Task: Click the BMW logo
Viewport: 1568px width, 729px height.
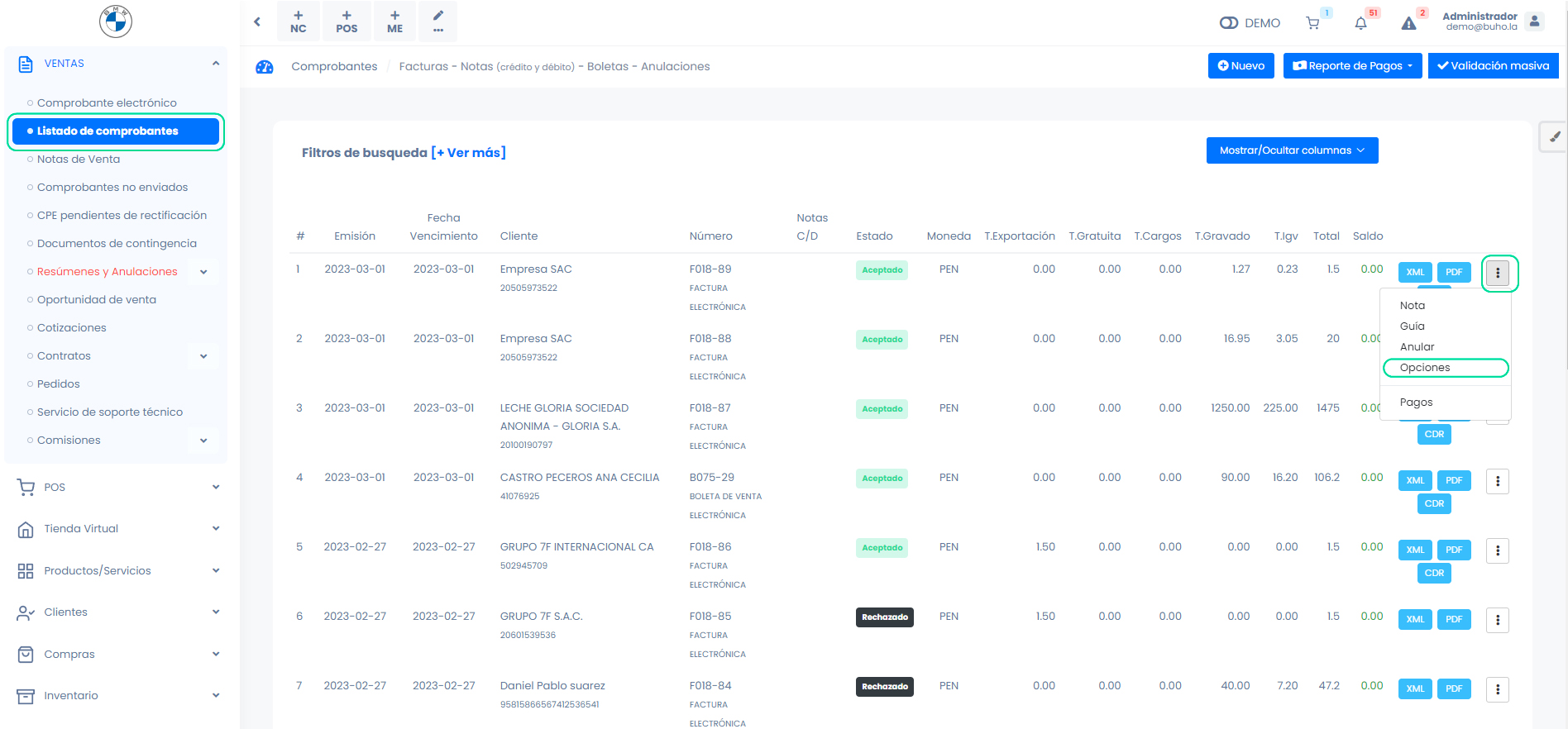Action: (116, 21)
